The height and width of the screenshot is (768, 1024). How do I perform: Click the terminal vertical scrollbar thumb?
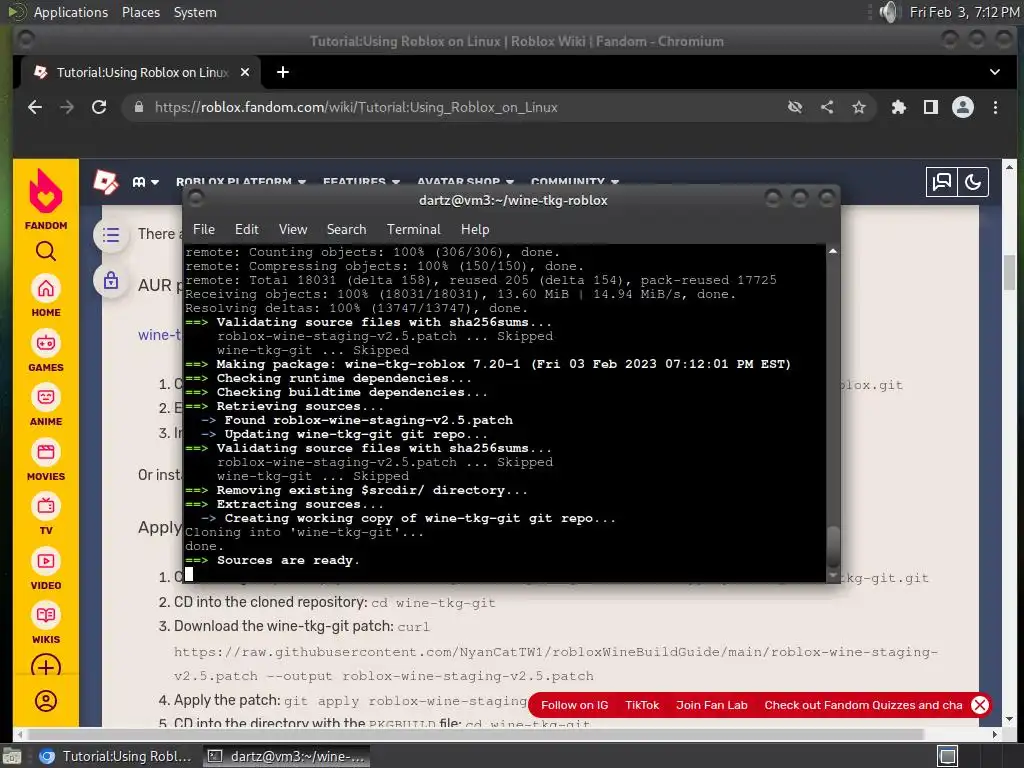[833, 546]
